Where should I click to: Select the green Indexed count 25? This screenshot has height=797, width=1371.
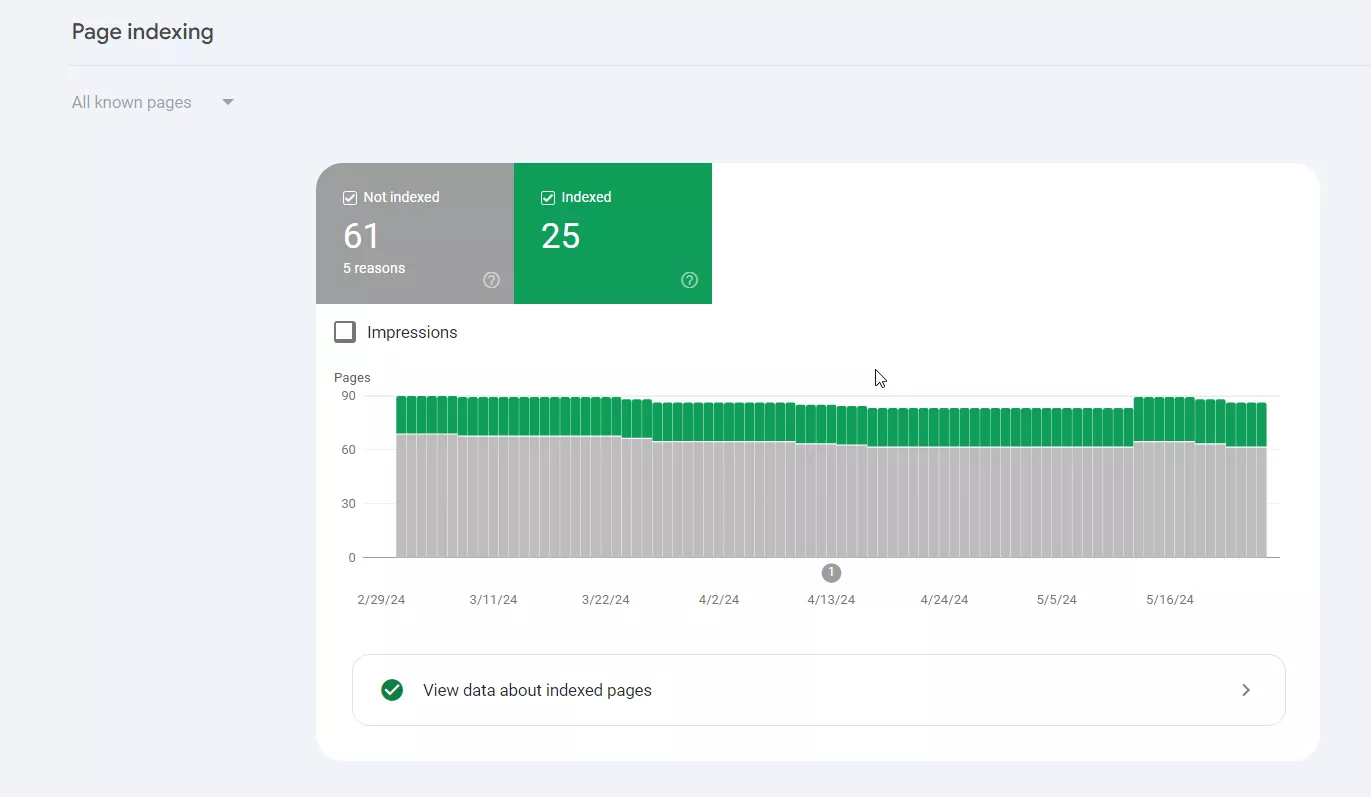[561, 236]
